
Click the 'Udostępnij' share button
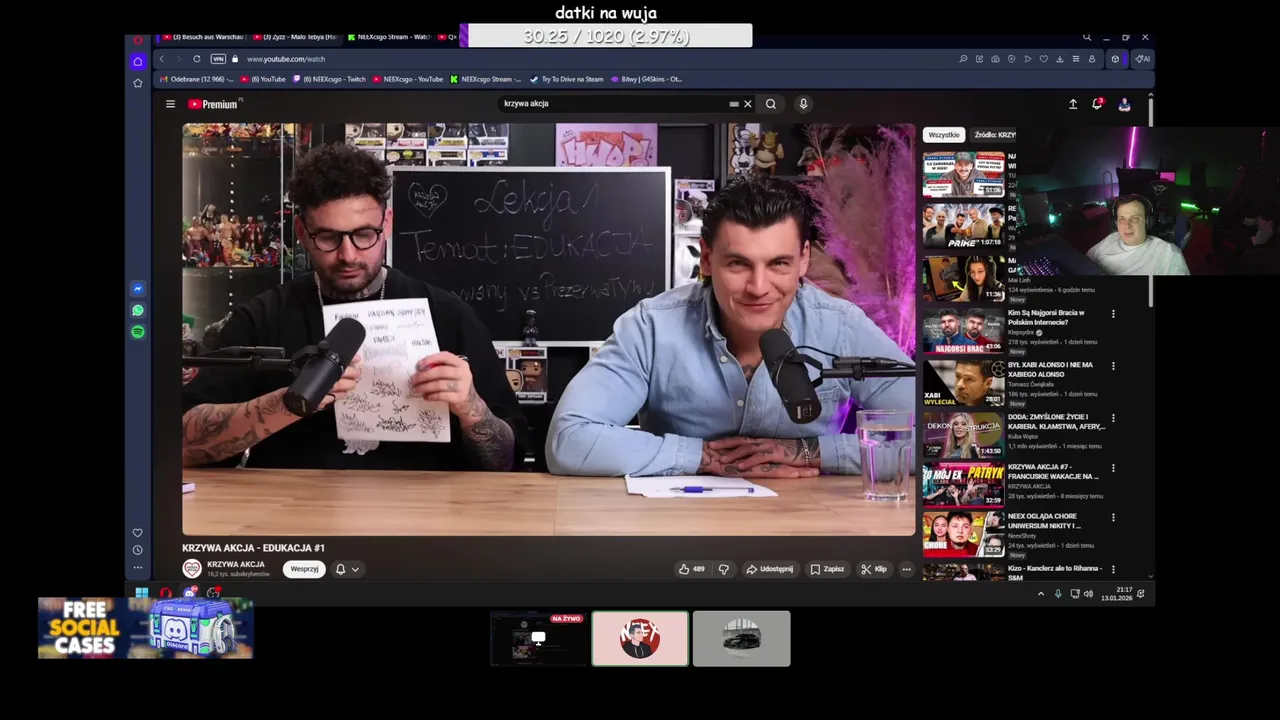click(770, 569)
